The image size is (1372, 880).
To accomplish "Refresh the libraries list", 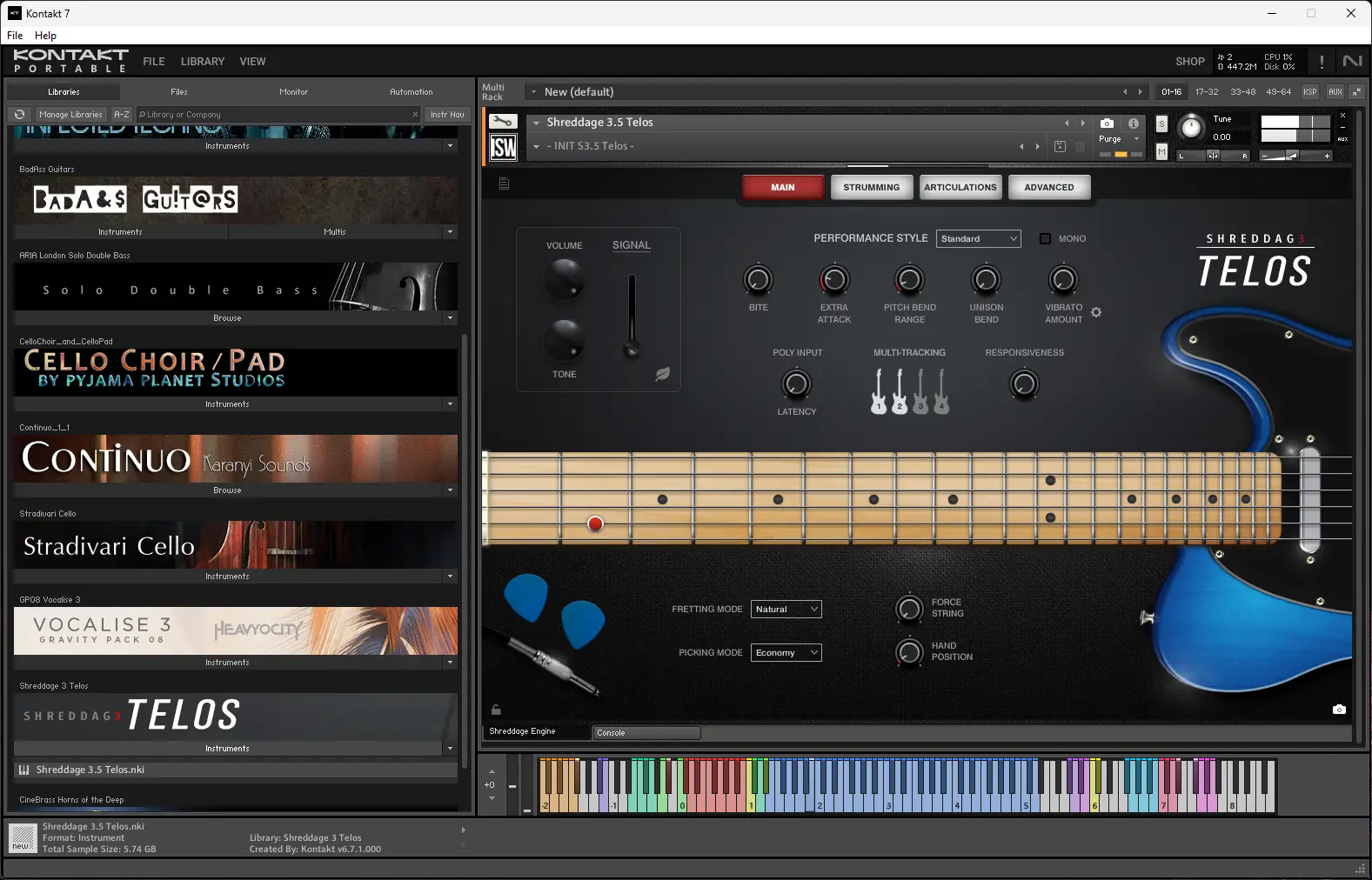I will coord(19,114).
